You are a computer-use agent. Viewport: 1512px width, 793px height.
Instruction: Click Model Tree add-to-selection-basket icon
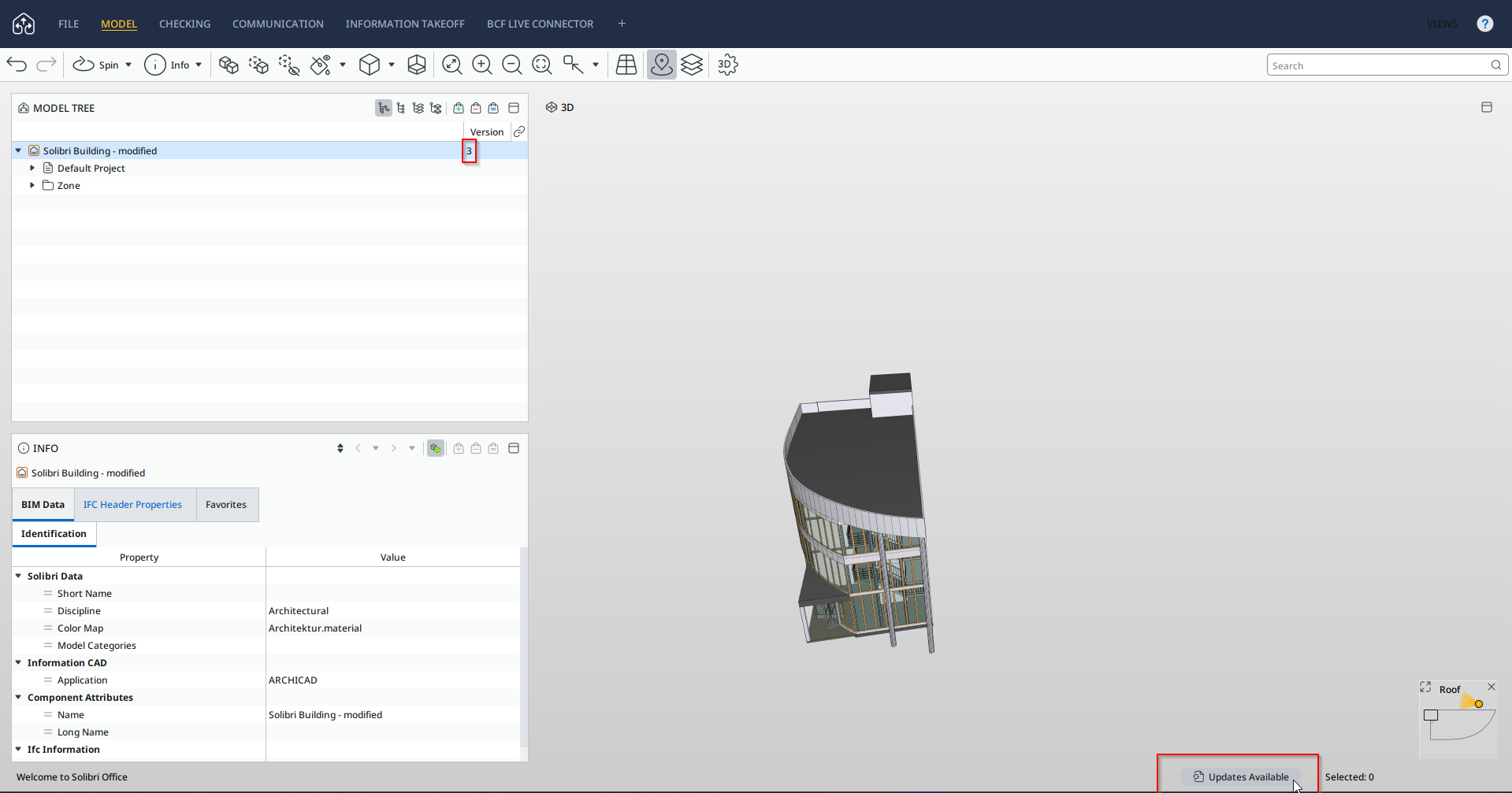tap(459, 108)
